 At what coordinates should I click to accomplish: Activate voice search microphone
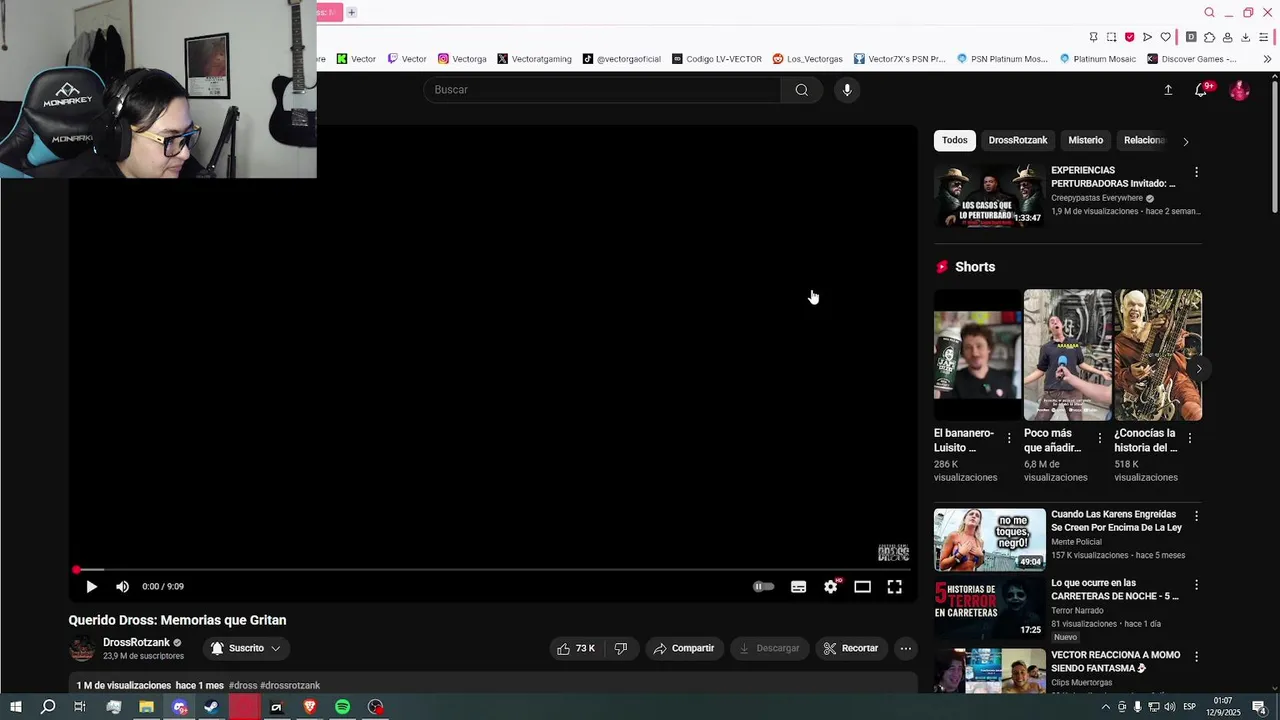point(847,90)
